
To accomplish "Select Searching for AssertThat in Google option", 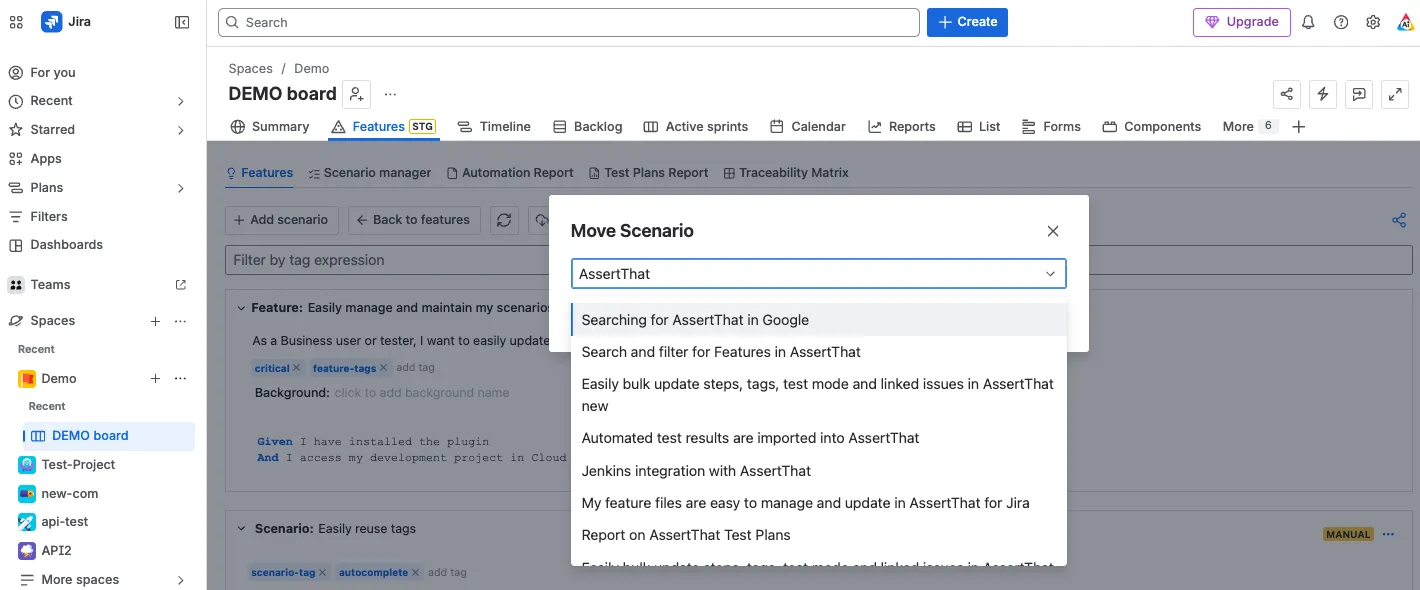I will tap(819, 320).
